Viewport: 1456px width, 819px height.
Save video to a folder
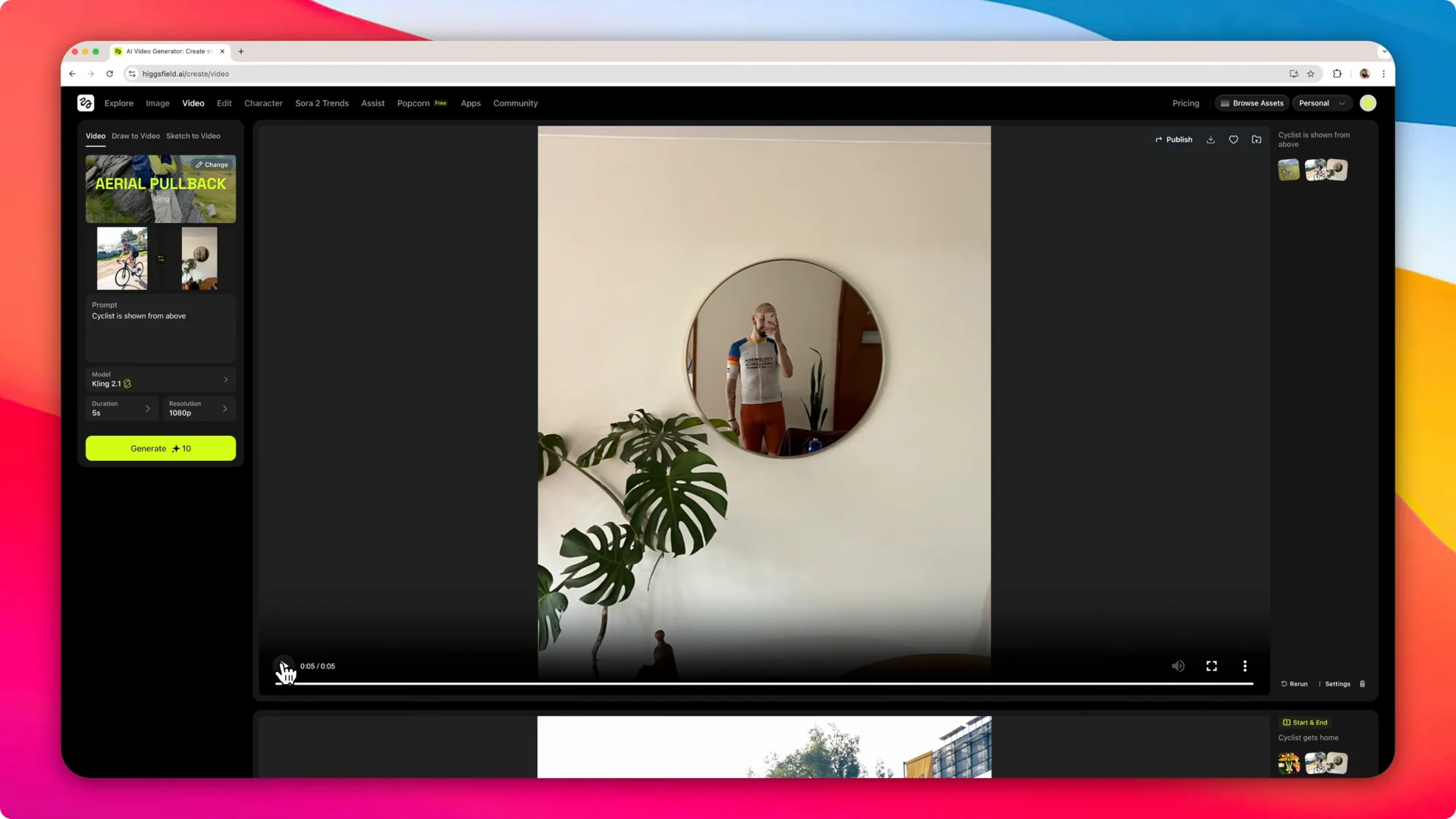(1257, 140)
